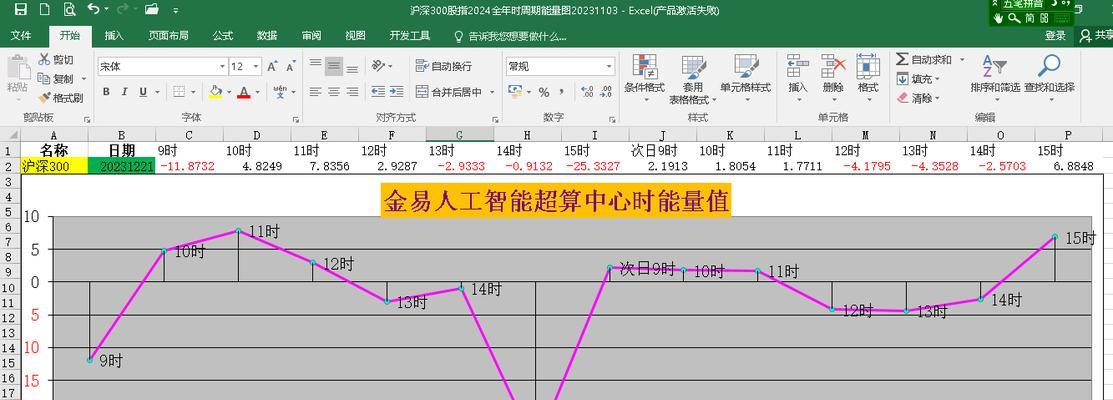Open 套用表格格式 table styles
The image size is (1113, 400).
tap(693, 79)
